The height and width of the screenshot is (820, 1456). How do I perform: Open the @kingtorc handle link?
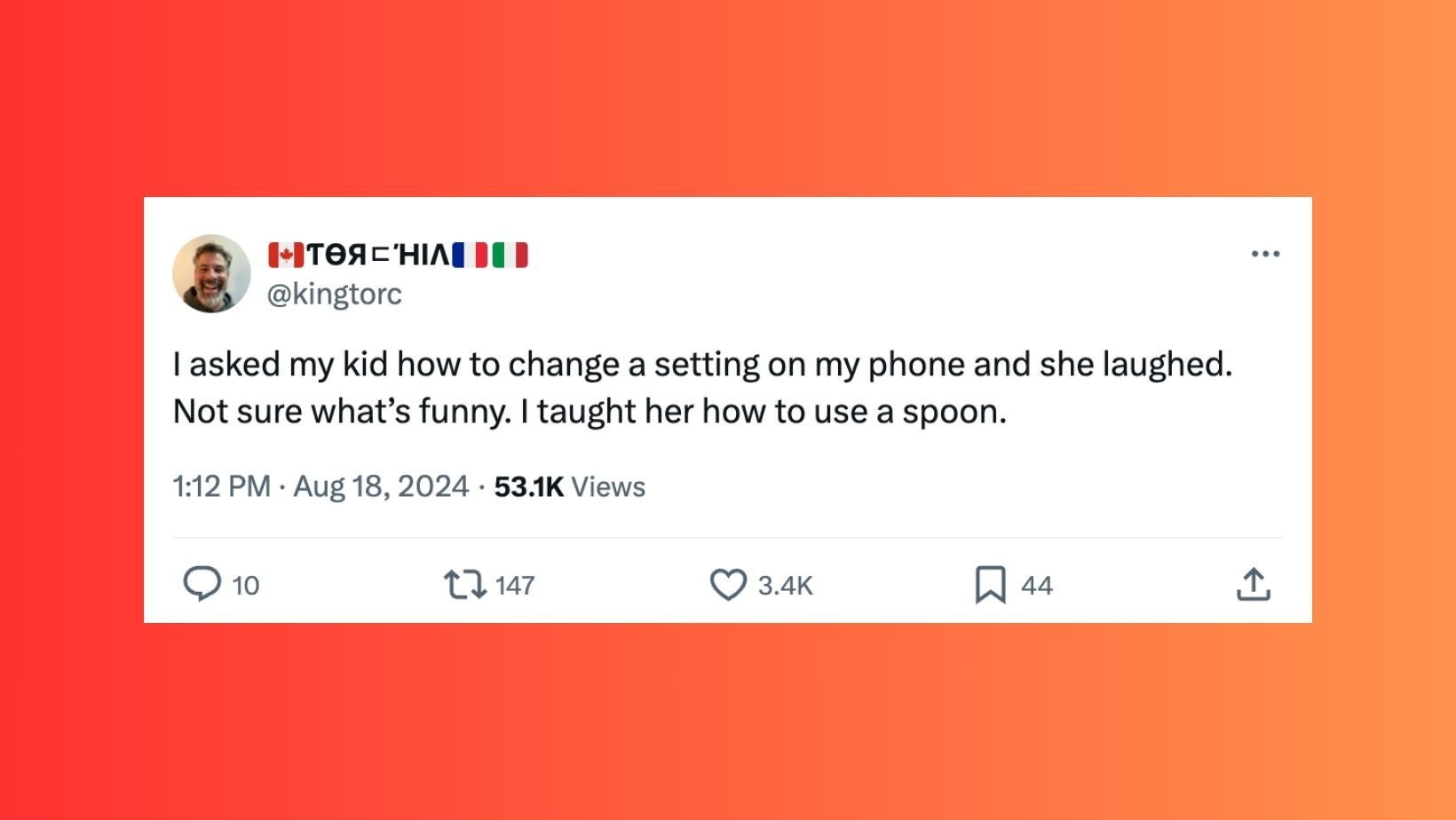(335, 294)
